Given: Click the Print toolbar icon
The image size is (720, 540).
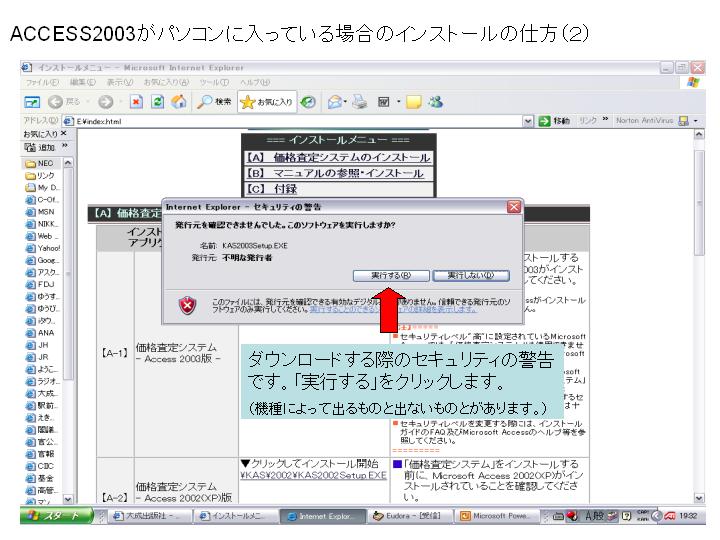Looking at the screenshot, I should [x=360, y=102].
